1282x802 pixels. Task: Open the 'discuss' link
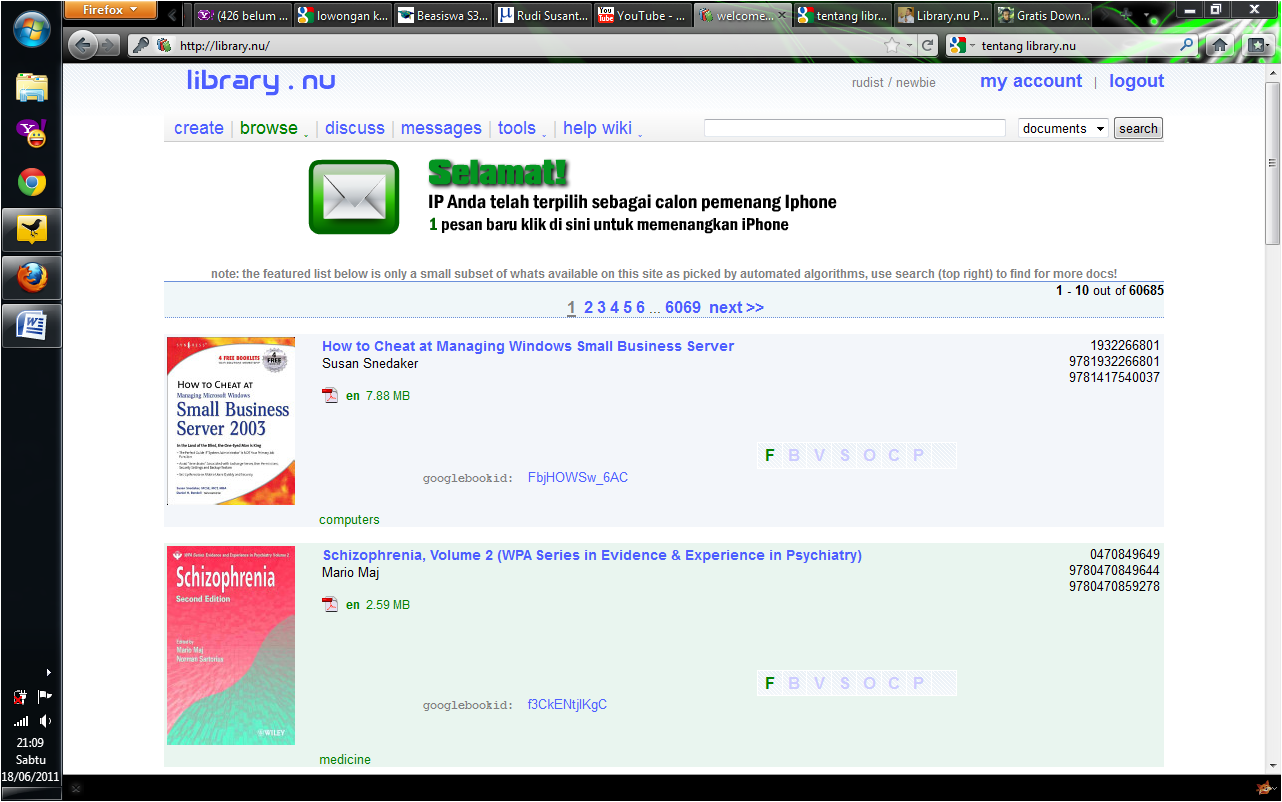[355, 128]
